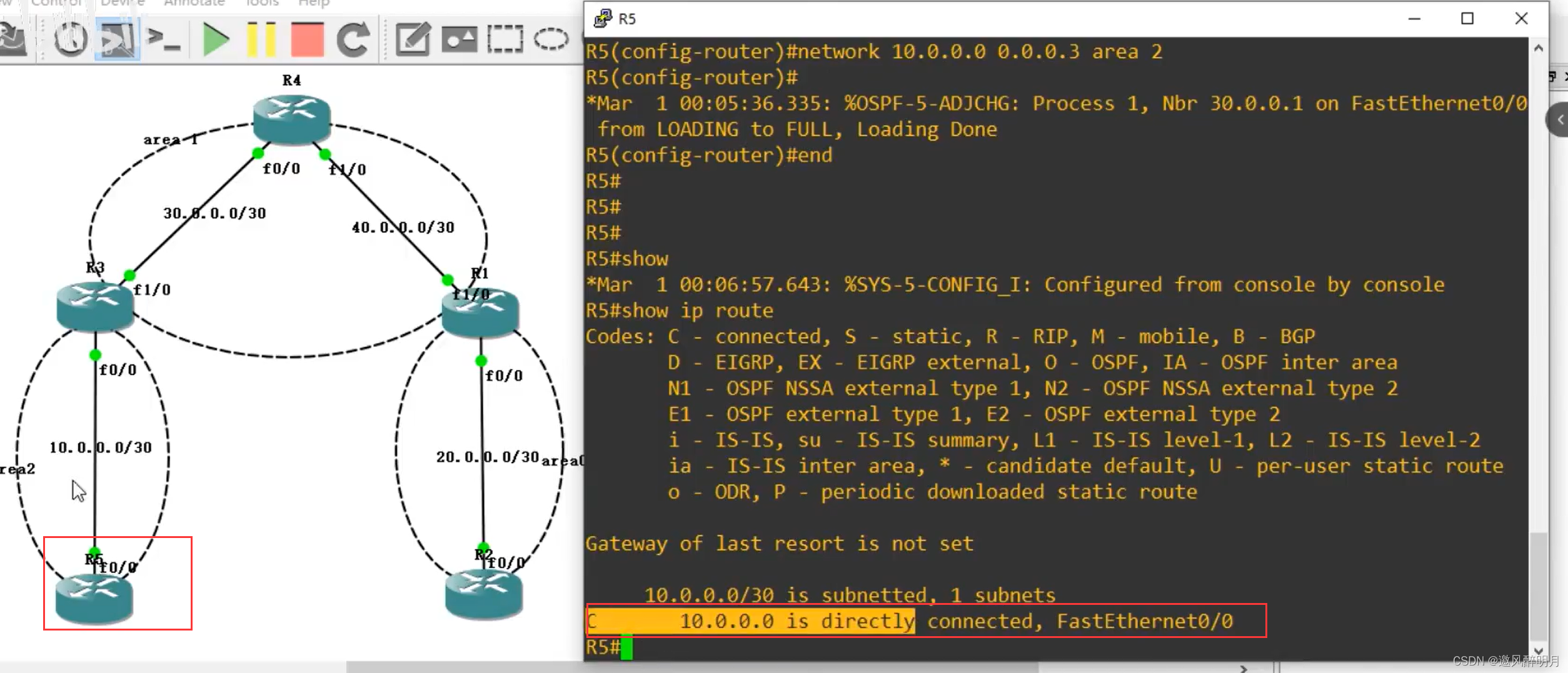Maximize the R5 terminal window
The width and height of the screenshot is (1568, 673).
tap(1467, 19)
